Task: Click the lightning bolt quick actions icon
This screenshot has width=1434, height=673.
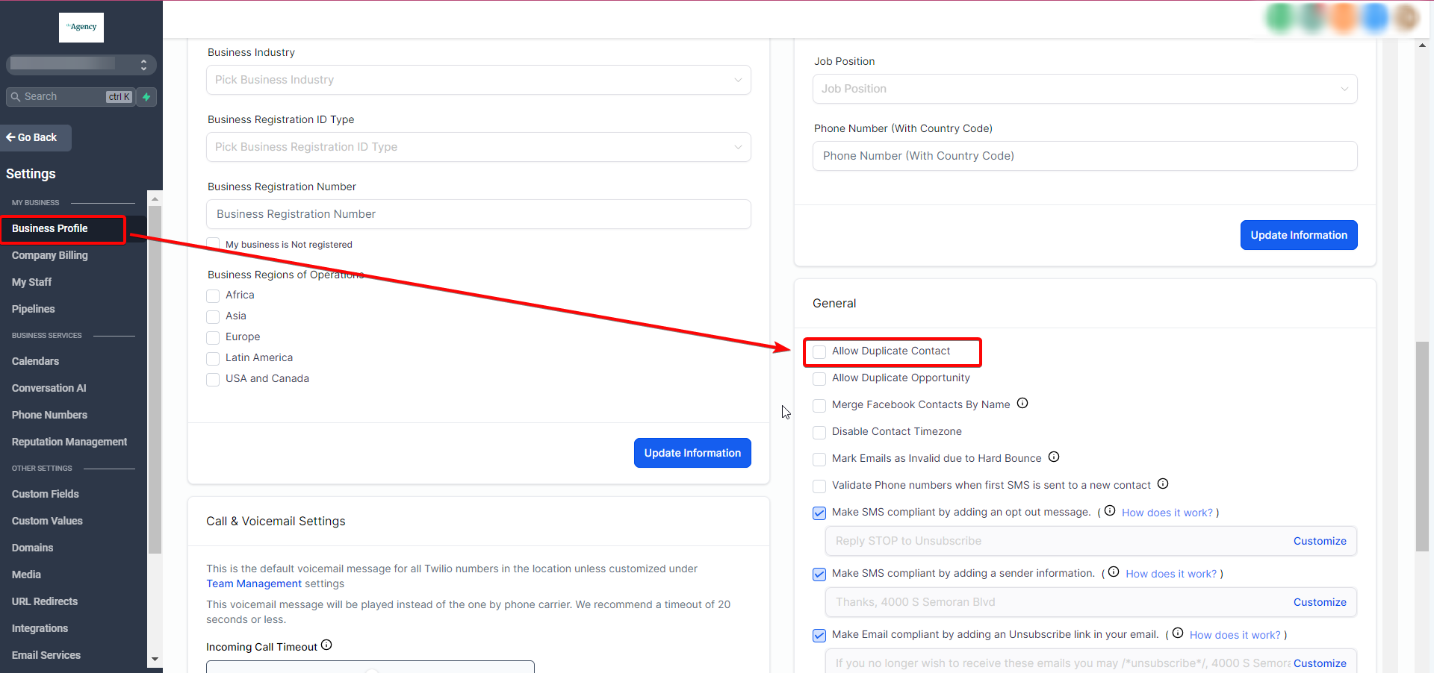Action: pyautogui.click(x=147, y=97)
